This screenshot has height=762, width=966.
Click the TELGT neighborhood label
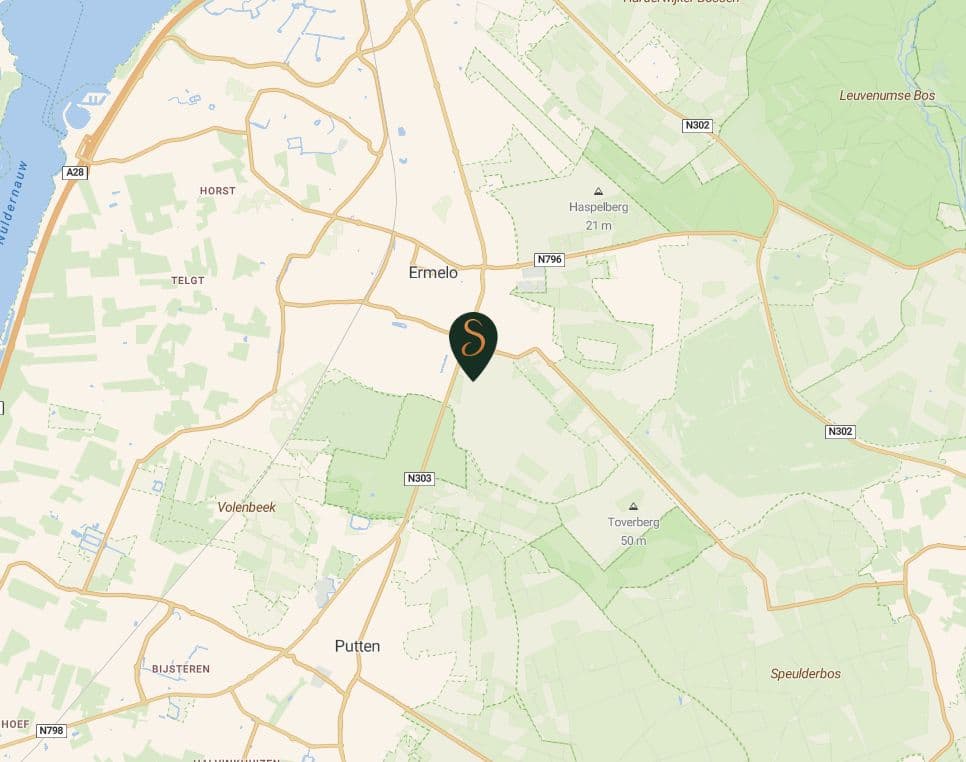pos(188,280)
